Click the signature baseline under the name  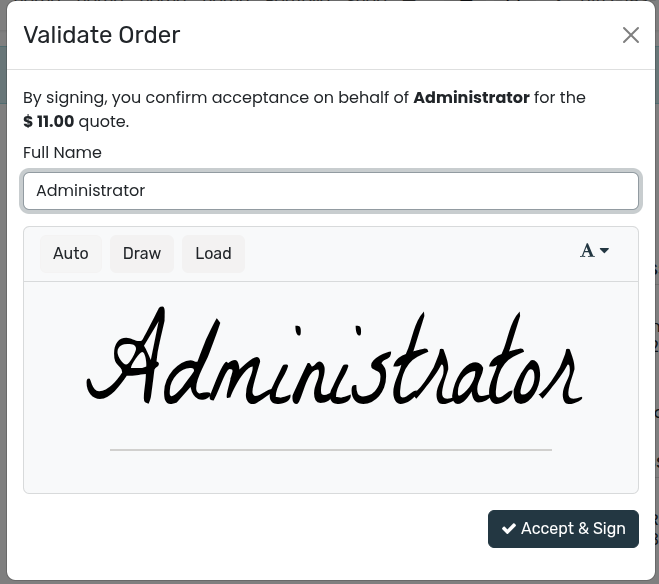click(x=330, y=450)
